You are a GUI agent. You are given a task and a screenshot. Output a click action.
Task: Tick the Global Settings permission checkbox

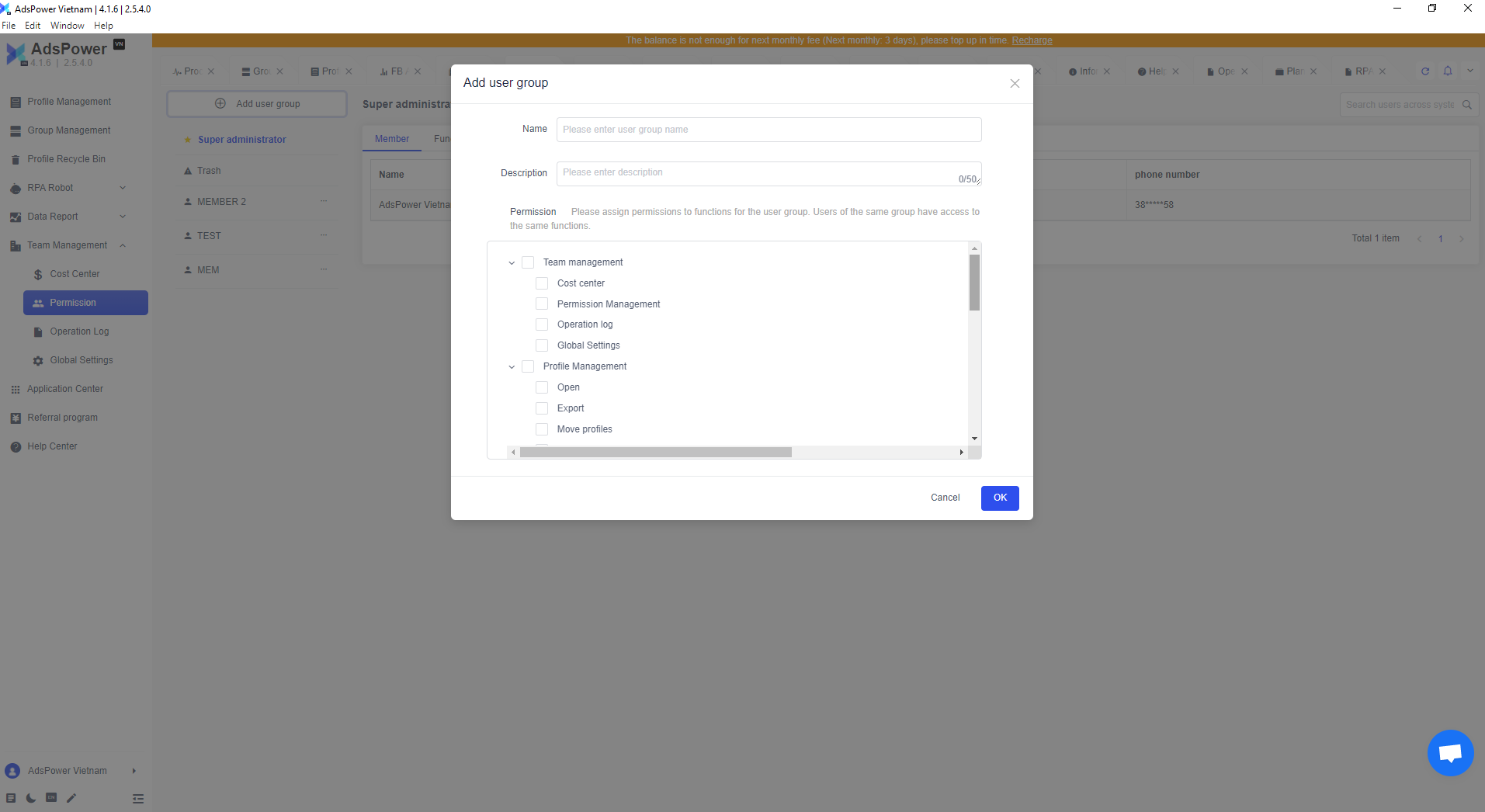click(542, 345)
